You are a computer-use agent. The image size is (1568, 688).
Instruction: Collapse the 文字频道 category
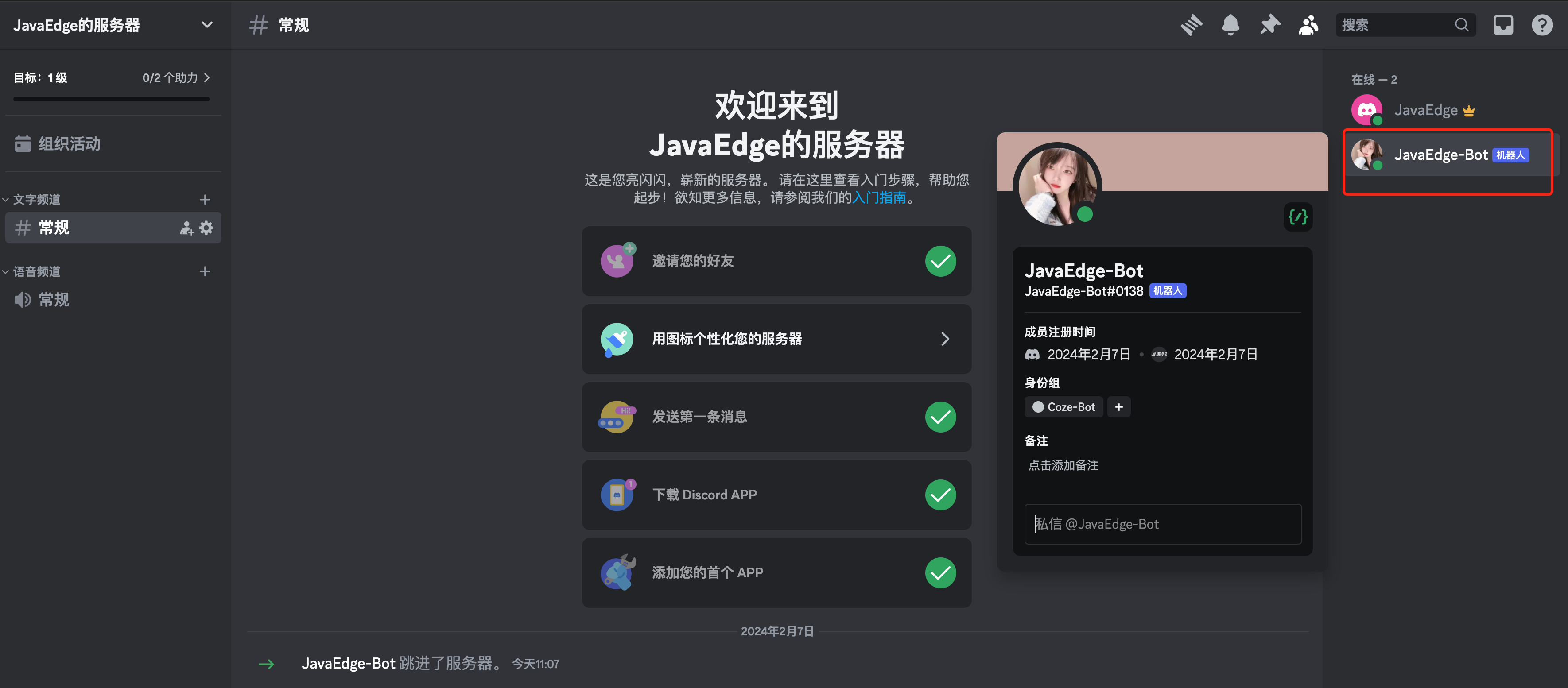(x=36, y=200)
